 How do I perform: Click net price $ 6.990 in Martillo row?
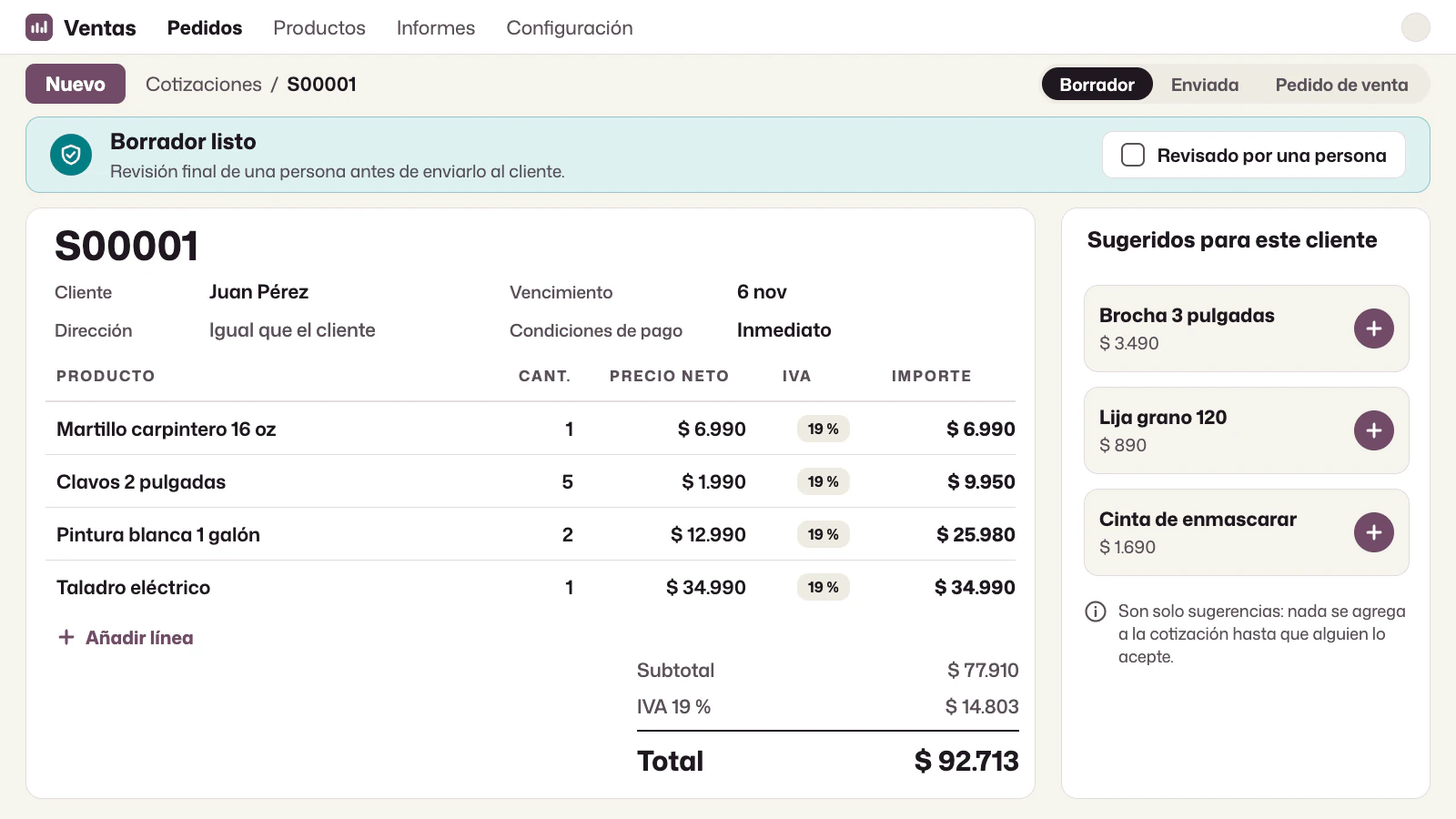(712, 429)
